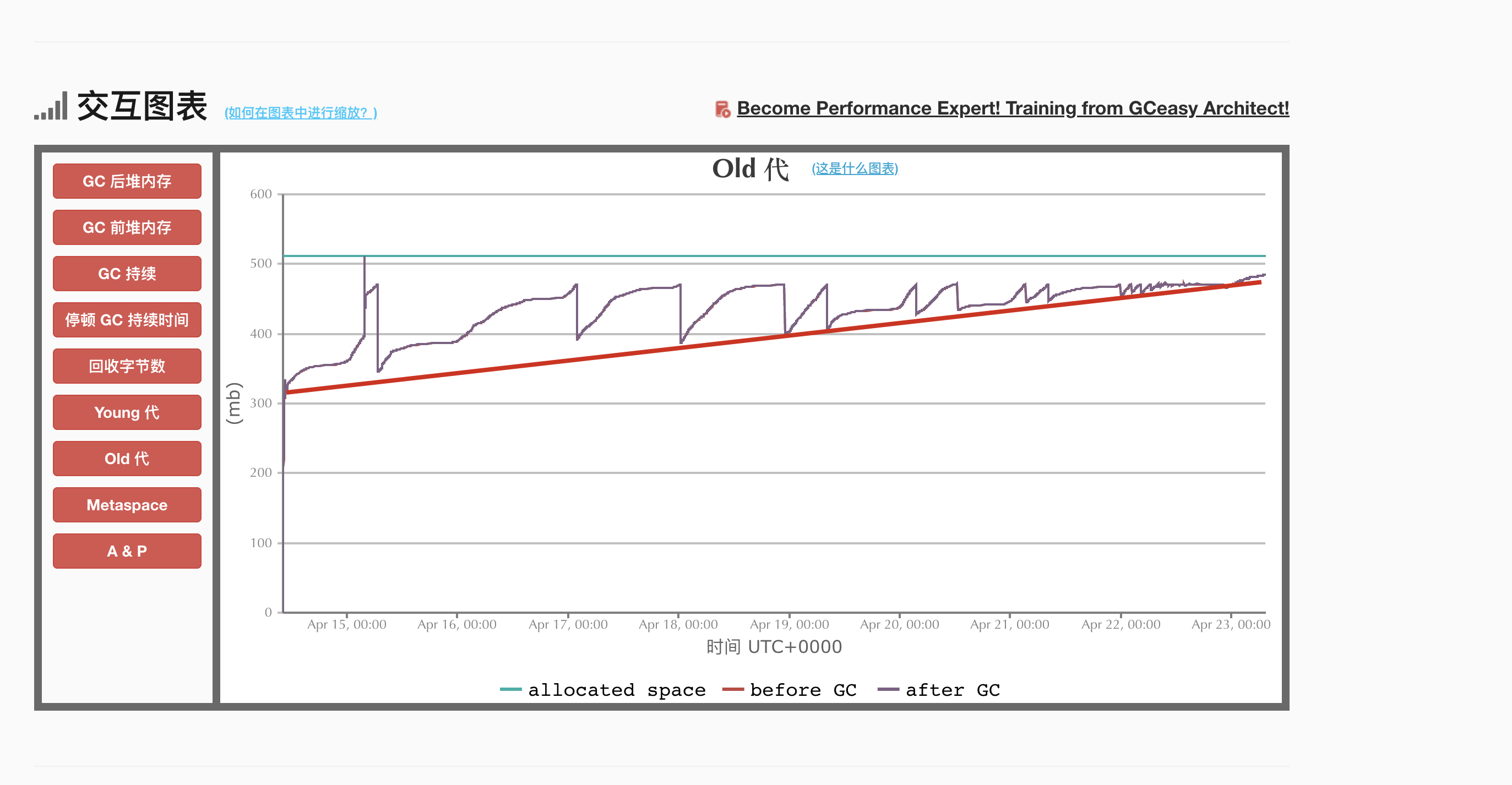The image size is (1512, 785).
Task: Click teal allocated space legend color marker
Action: tap(510, 690)
